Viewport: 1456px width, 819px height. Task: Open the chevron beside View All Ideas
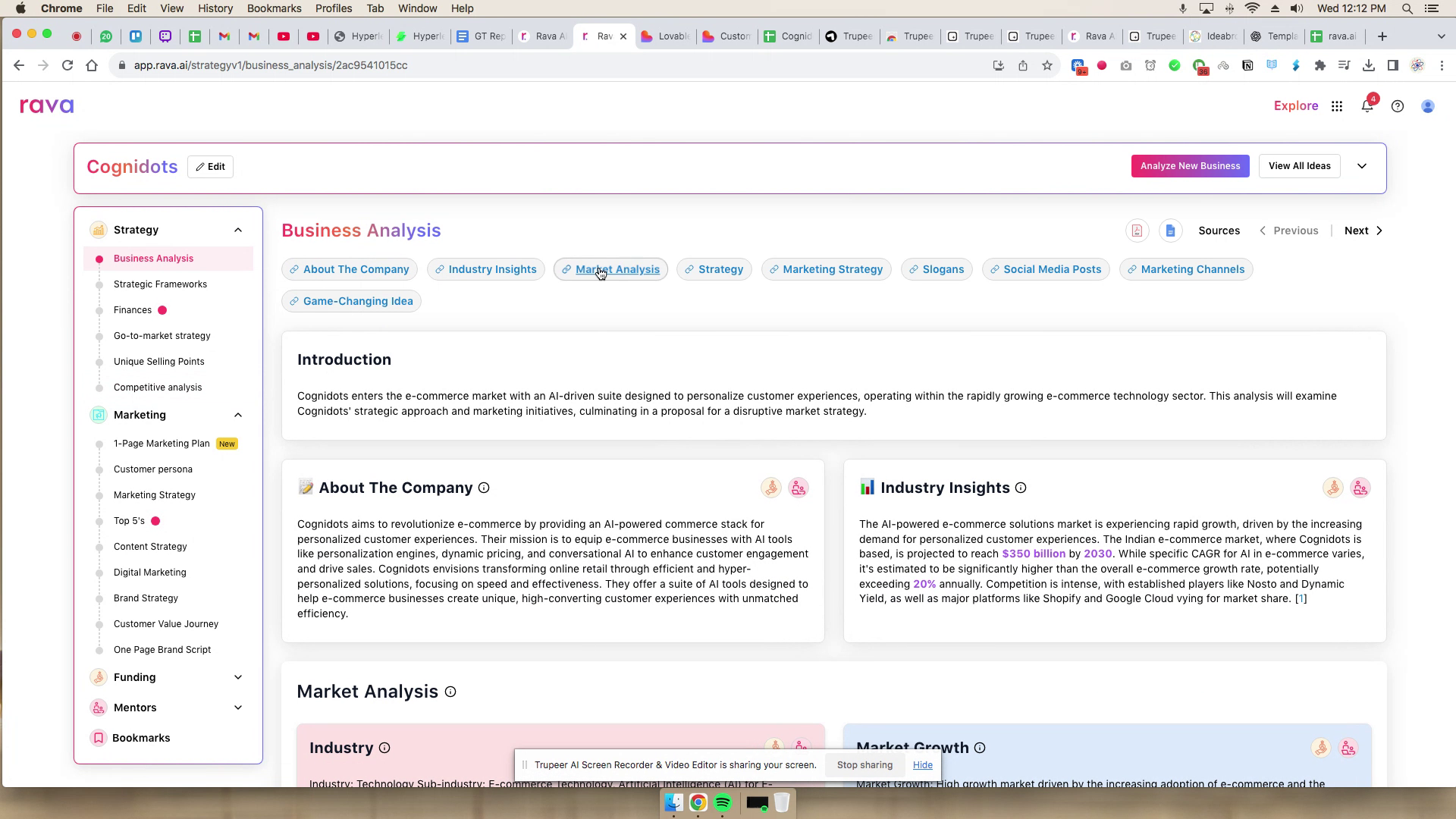pyautogui.click(x=1362, y=165)
